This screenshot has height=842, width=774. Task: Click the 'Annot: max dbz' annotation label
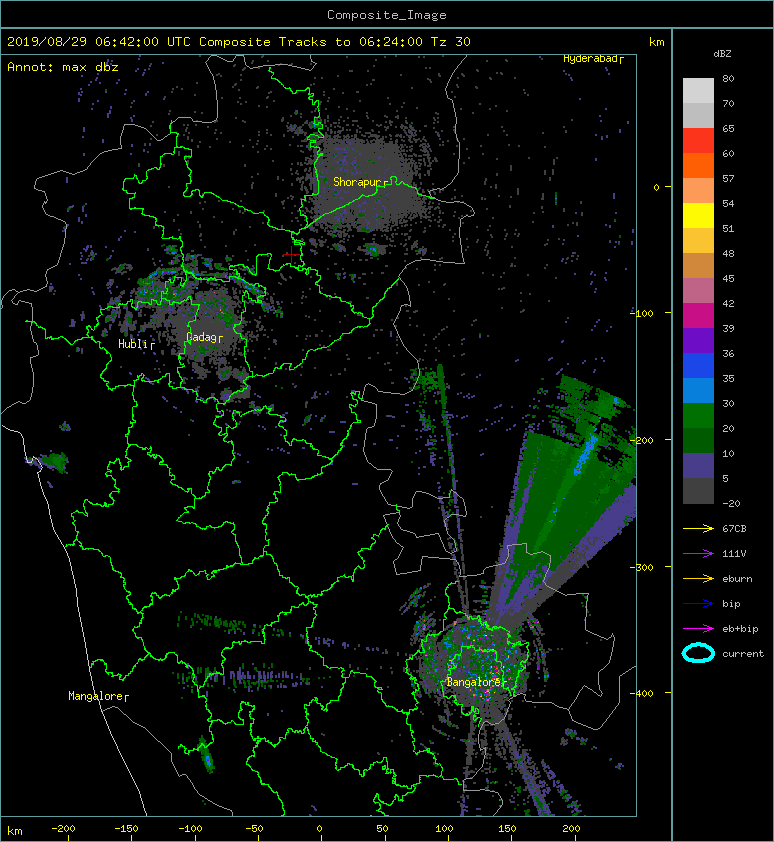pos(63,67)
